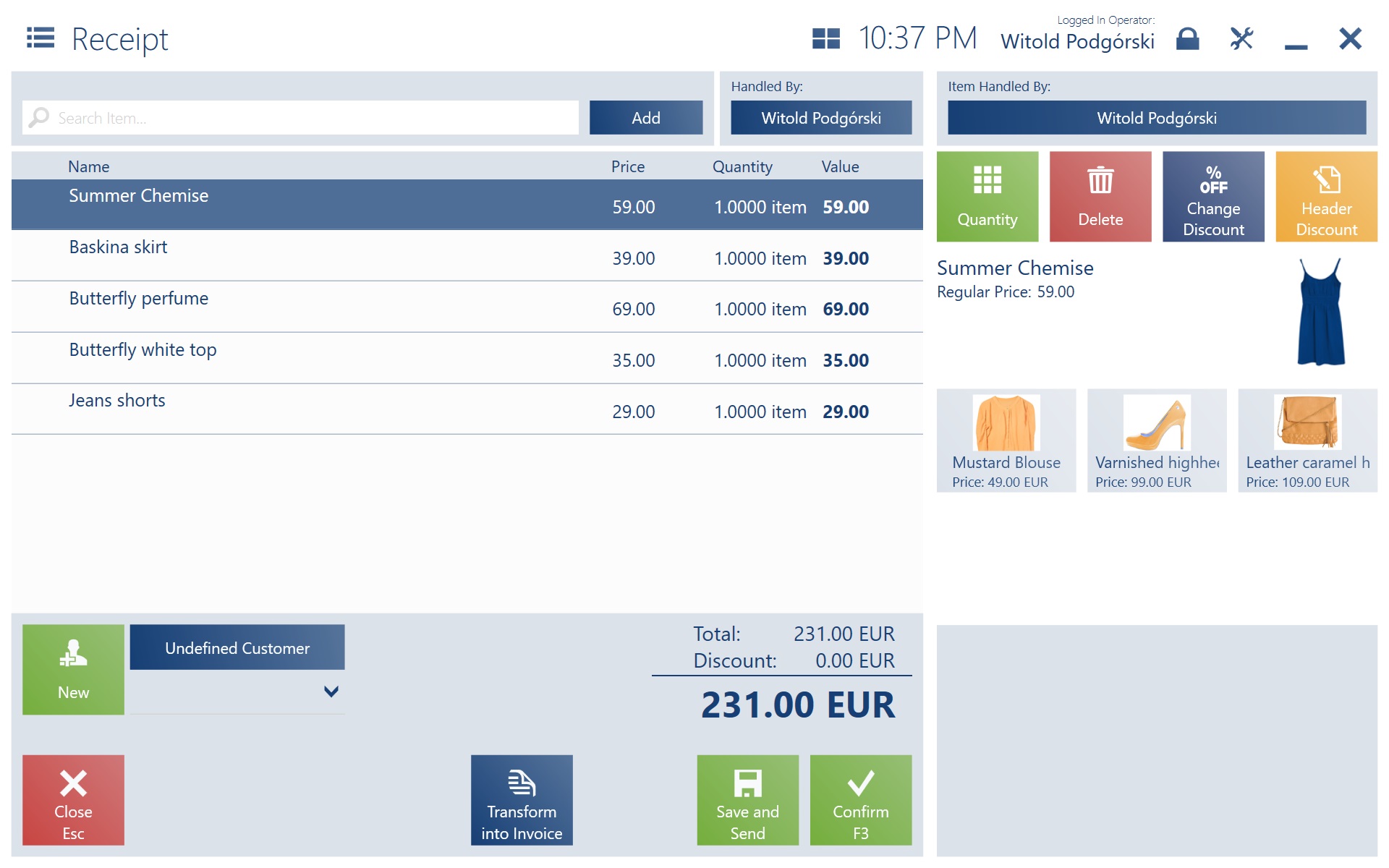Open the tools wrench settings icon

[x=1241, y=38]
